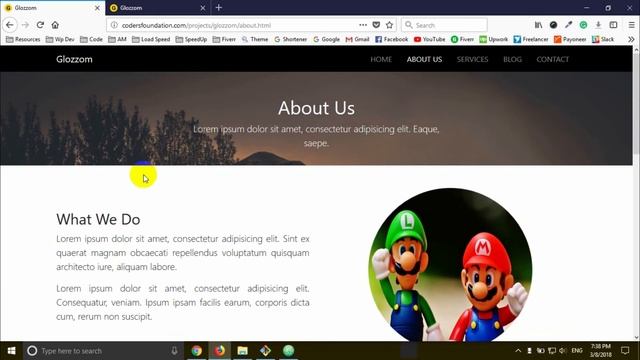Click the Glozzom brand logo link
This screenshot has width=640, height=360.
click(74, 59)
